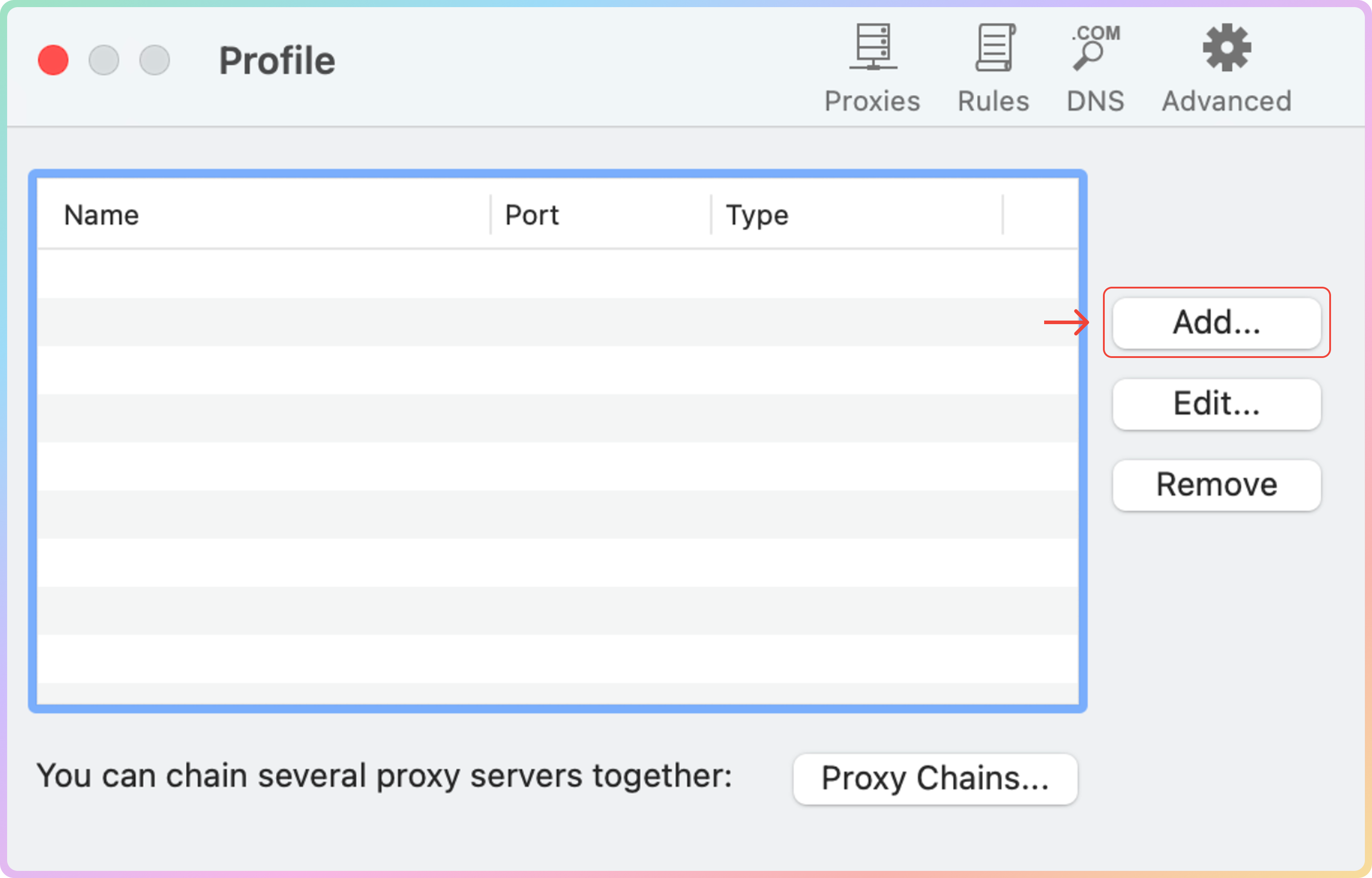Click the divider between Name and Port
The height and width of the screenshot is (878, 1372).
click(490, 215)
